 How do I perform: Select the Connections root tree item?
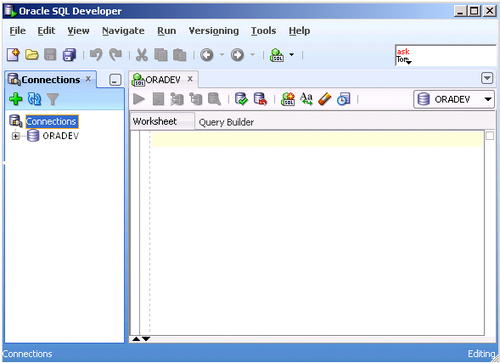coord(52,122)
